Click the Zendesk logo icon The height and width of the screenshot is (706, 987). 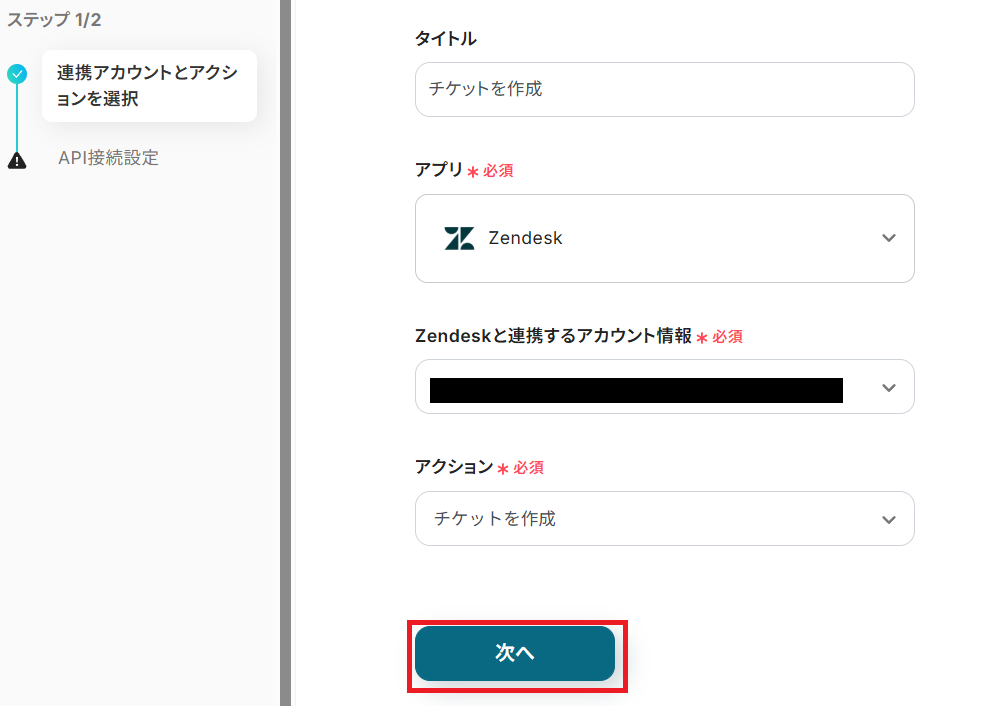459,238
